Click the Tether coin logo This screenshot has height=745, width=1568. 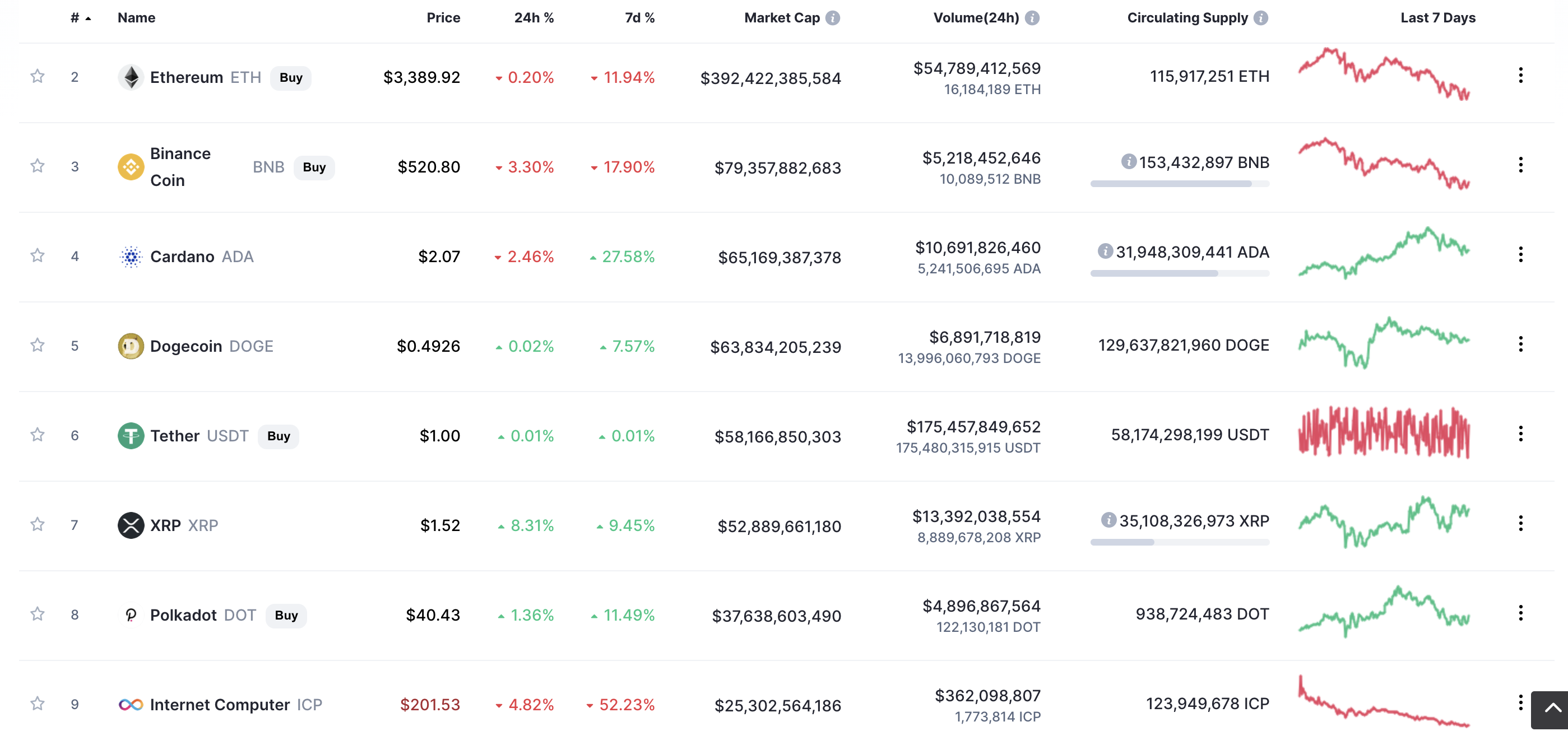(131, 436)
